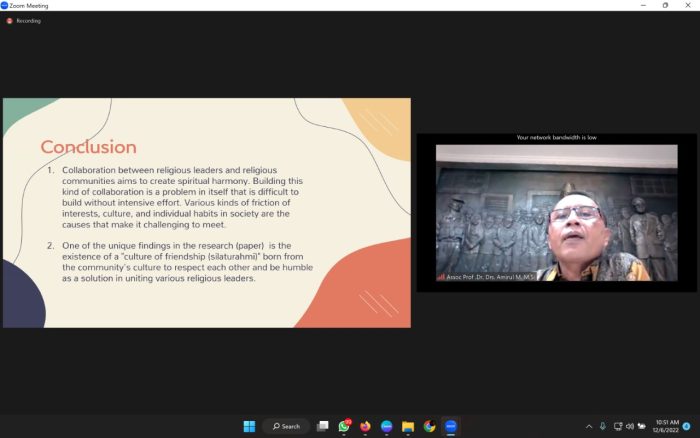Open the volume control in system tray
Viewport: 700px width, 438px height.
point(630,426)
